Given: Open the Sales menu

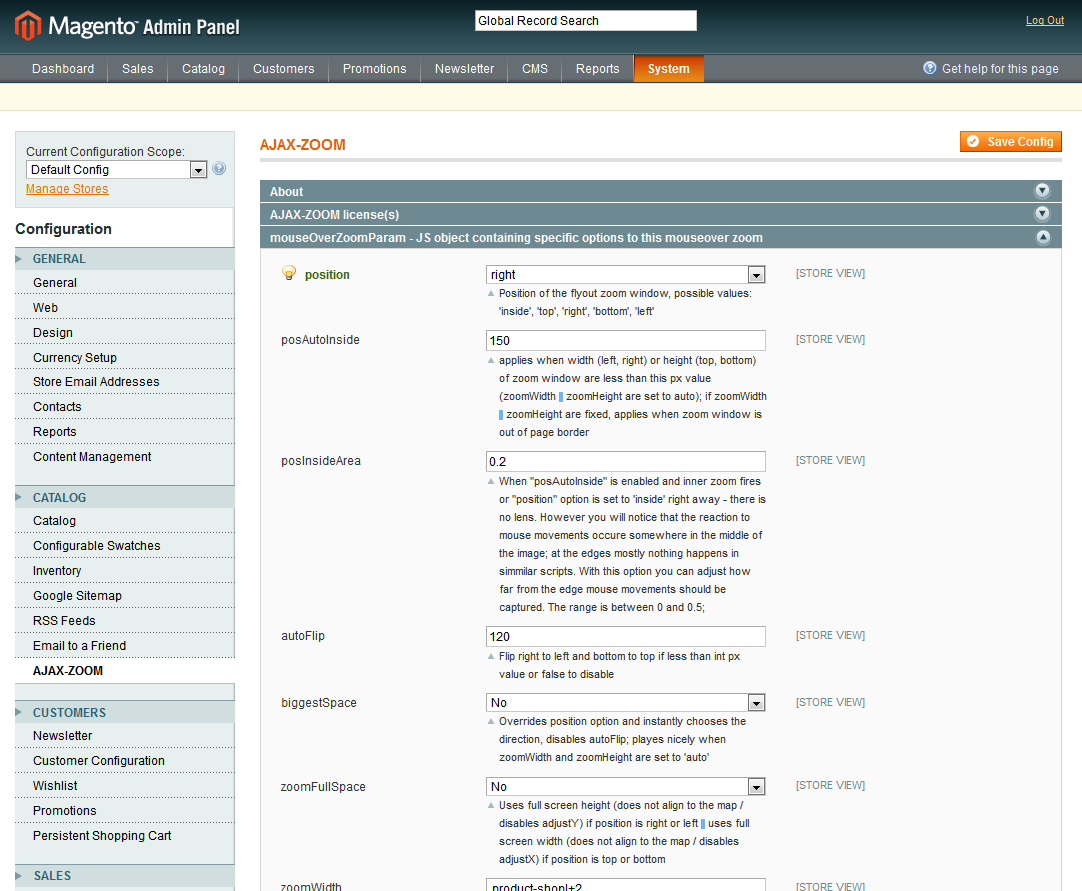Looking at the screenshot, I should click(137, 69).
